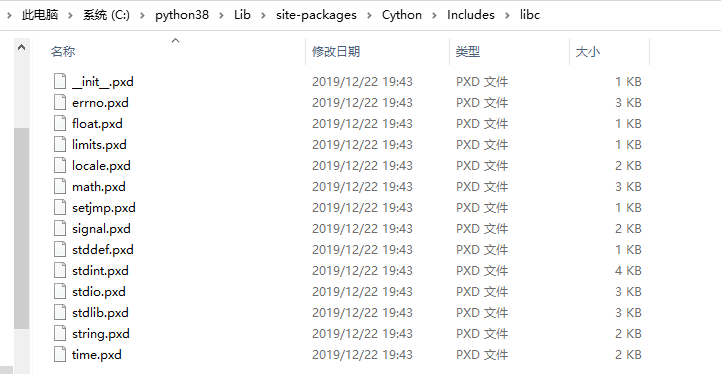
Task: Select the stdlib.pxd file name
Action: click(x=100, y=313)
